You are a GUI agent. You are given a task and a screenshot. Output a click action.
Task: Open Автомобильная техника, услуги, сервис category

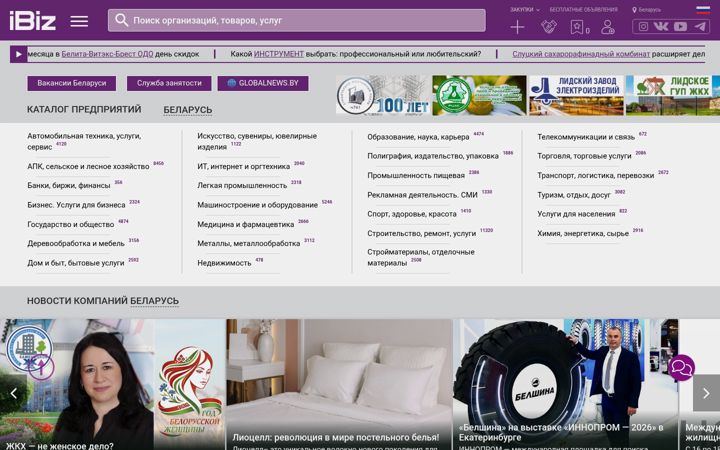click(x=84, y=141)
